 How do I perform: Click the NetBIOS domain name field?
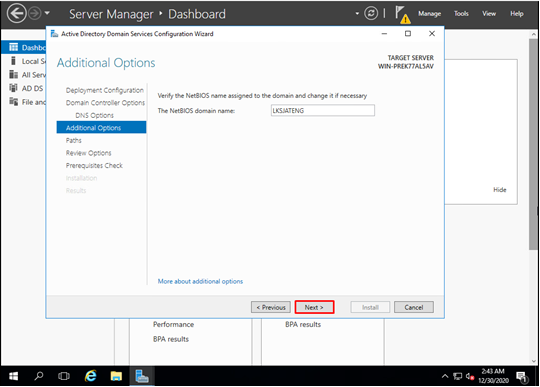(x=323, y=111)
